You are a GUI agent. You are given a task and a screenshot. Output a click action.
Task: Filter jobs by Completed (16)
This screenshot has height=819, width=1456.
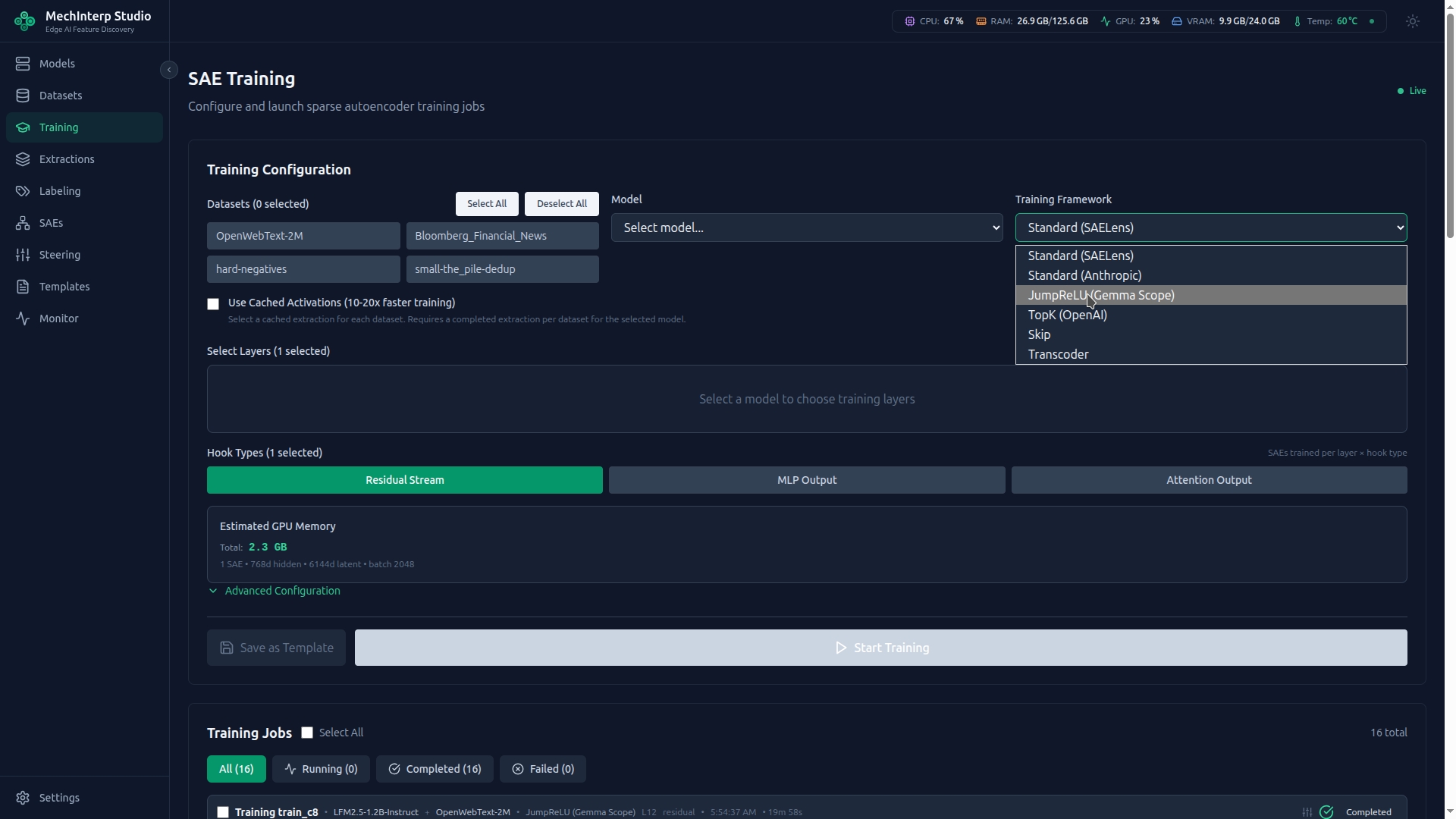click(435, 769)
